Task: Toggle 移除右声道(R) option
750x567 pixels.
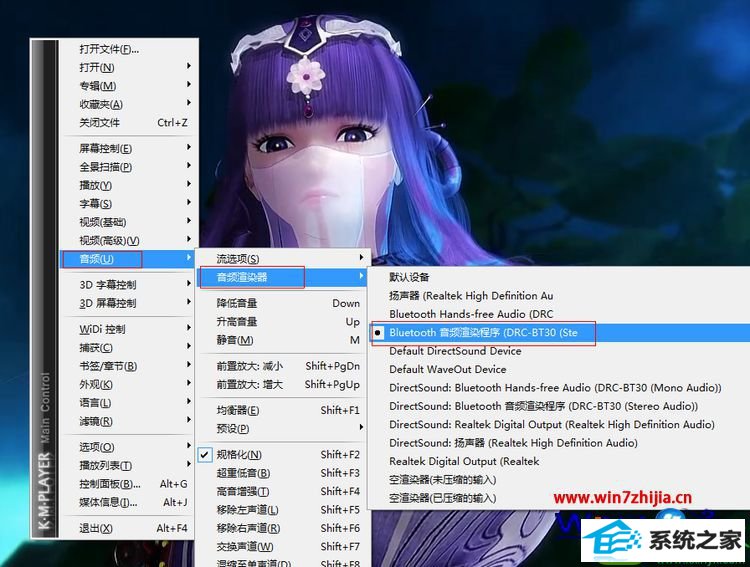Action: [282, 528]
